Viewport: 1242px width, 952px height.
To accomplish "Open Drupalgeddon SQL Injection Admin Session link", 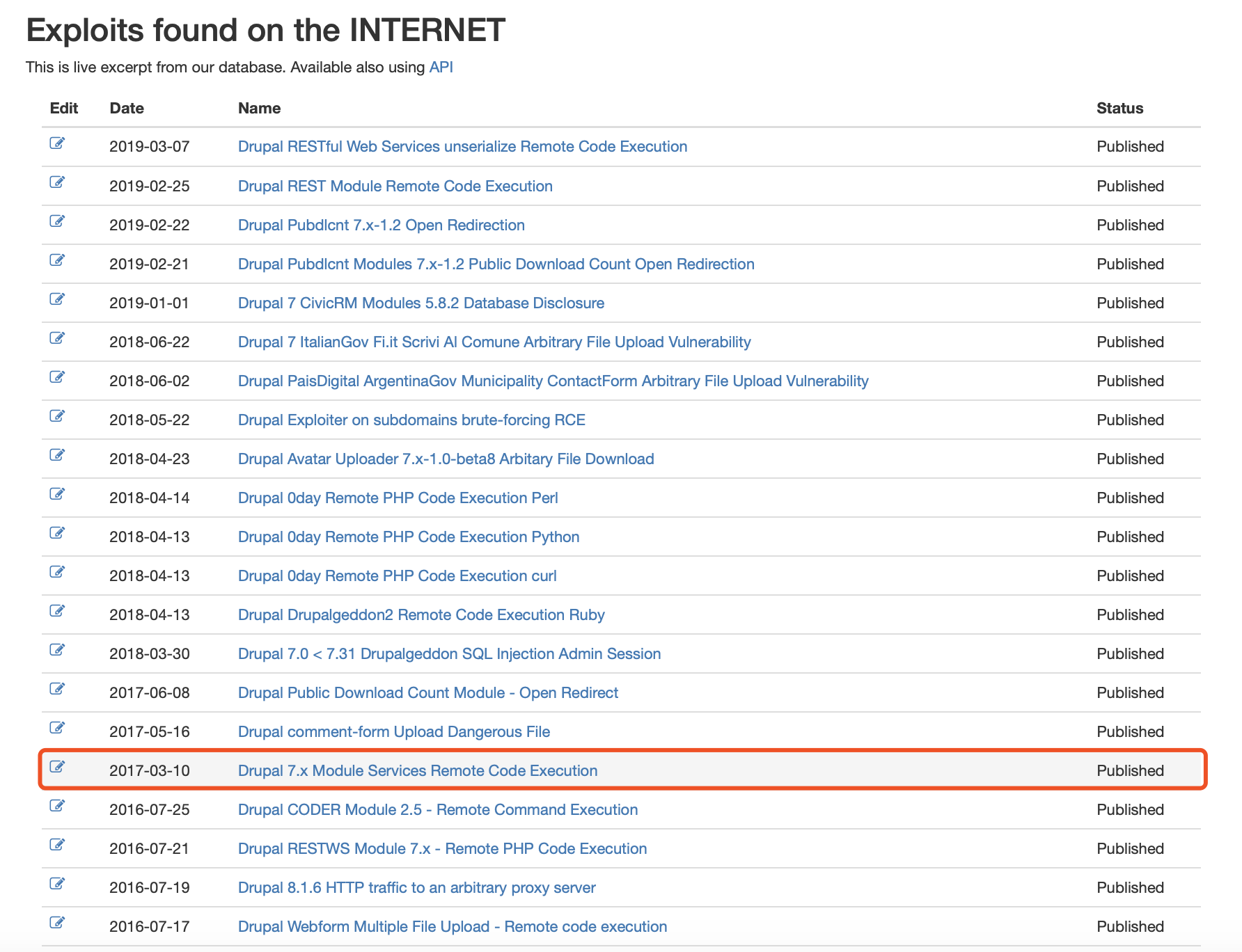I will pos(449,654).
